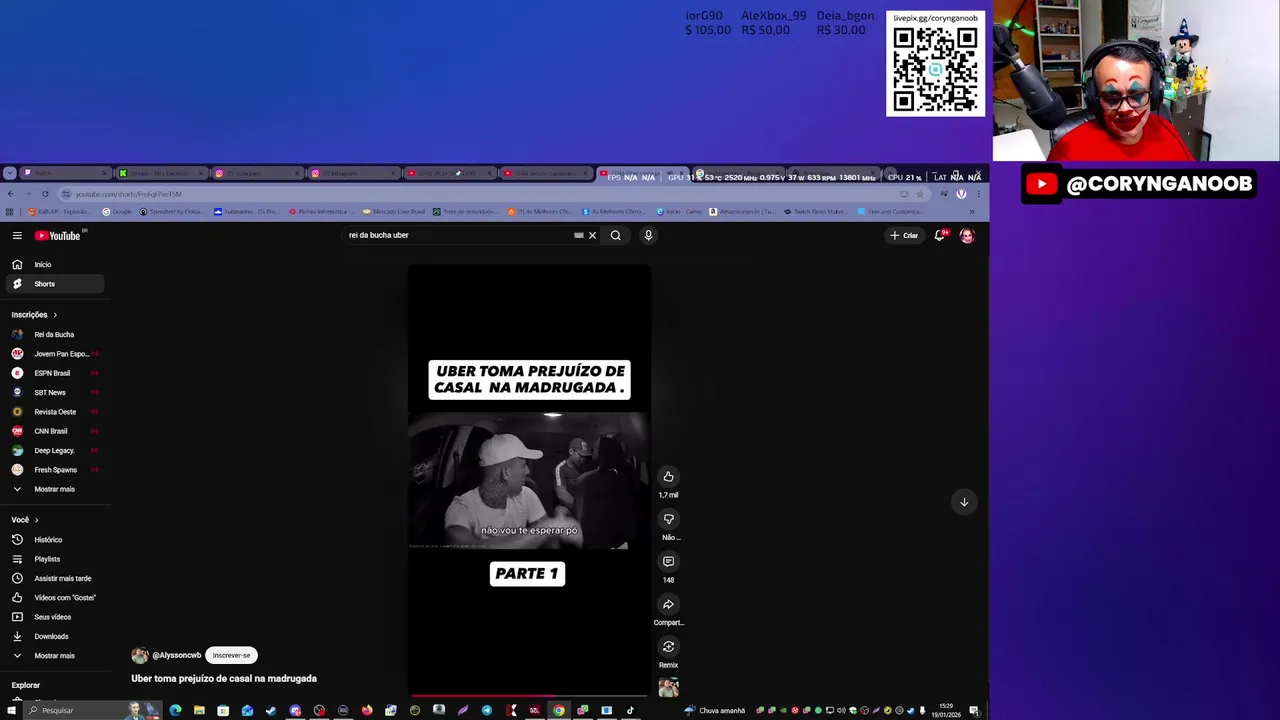Viewport: 1280px width, 720px height.
Task: Expand Mostrar mais under Downloads
Action: point(54,656)
